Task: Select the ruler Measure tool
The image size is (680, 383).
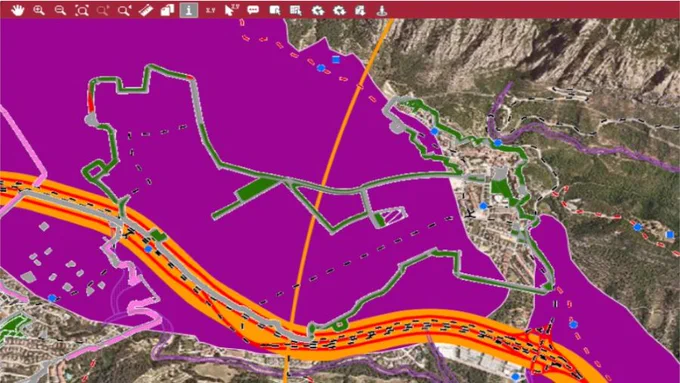Action: [146, 10]
